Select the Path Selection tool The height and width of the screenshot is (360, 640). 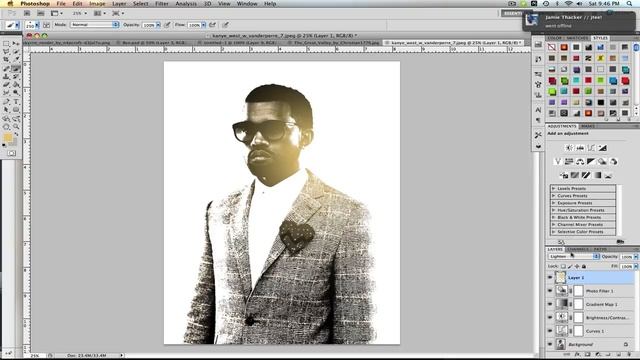pos(6,110)
